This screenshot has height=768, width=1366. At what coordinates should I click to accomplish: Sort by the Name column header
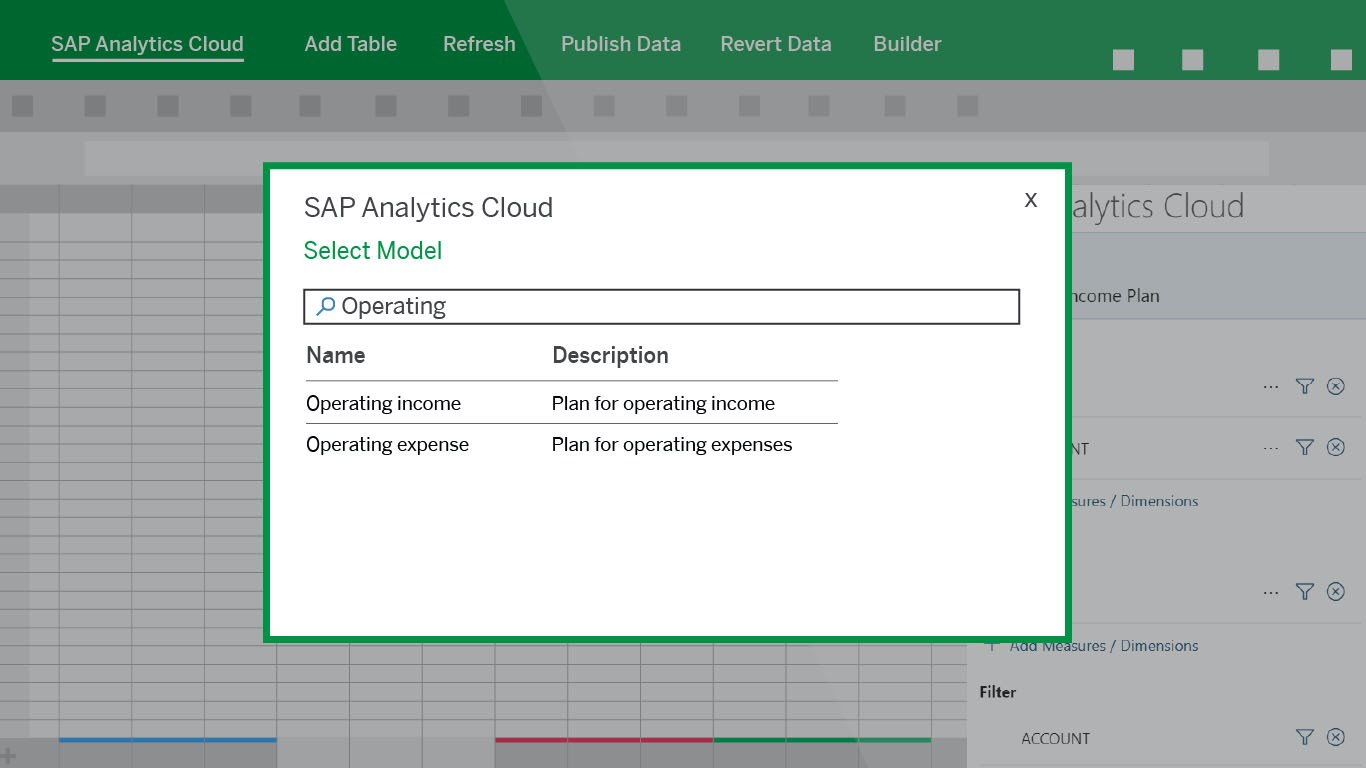[x=336, y=355]
